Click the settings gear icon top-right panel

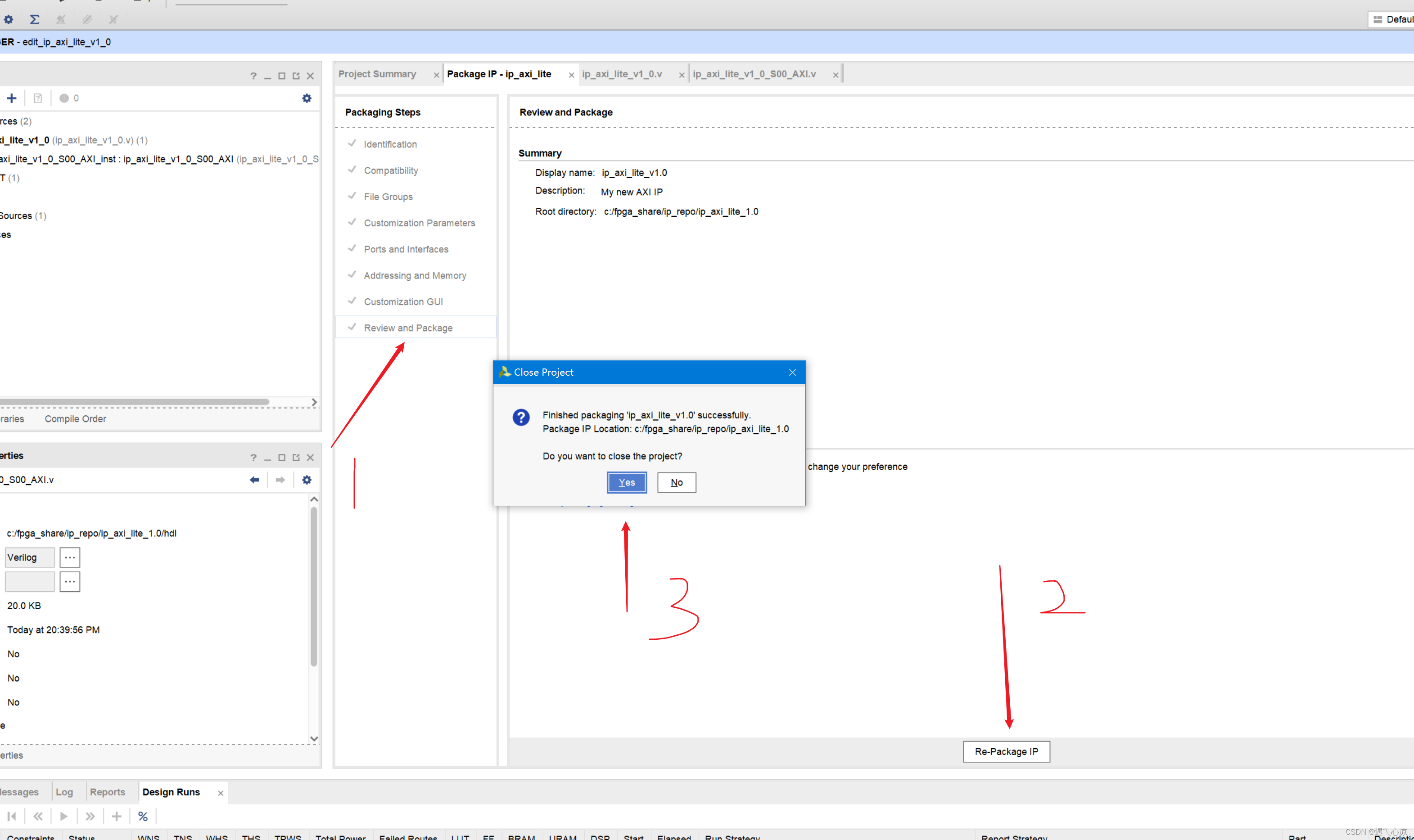[307, 97]
